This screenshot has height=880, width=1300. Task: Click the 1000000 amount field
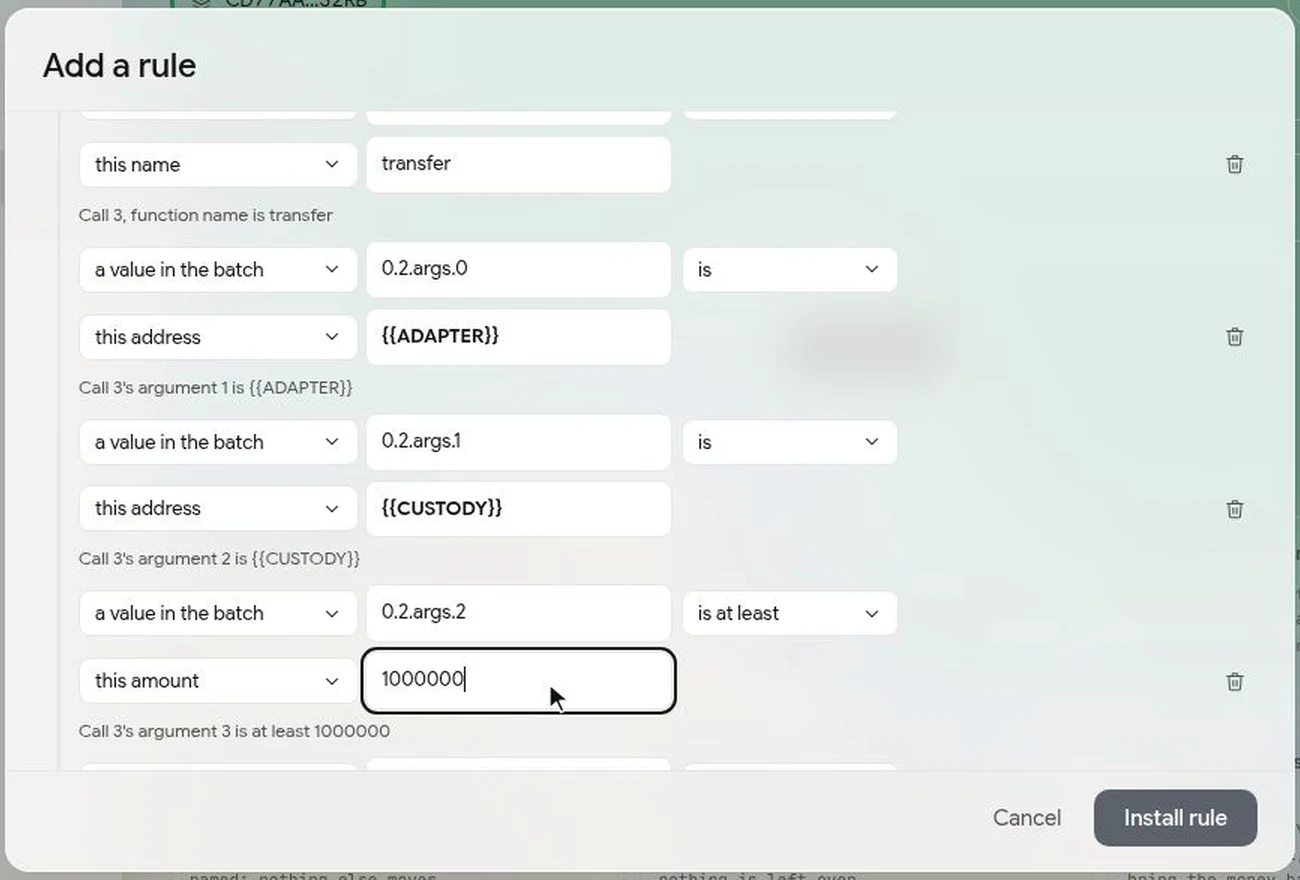click(x=518, y=681)
